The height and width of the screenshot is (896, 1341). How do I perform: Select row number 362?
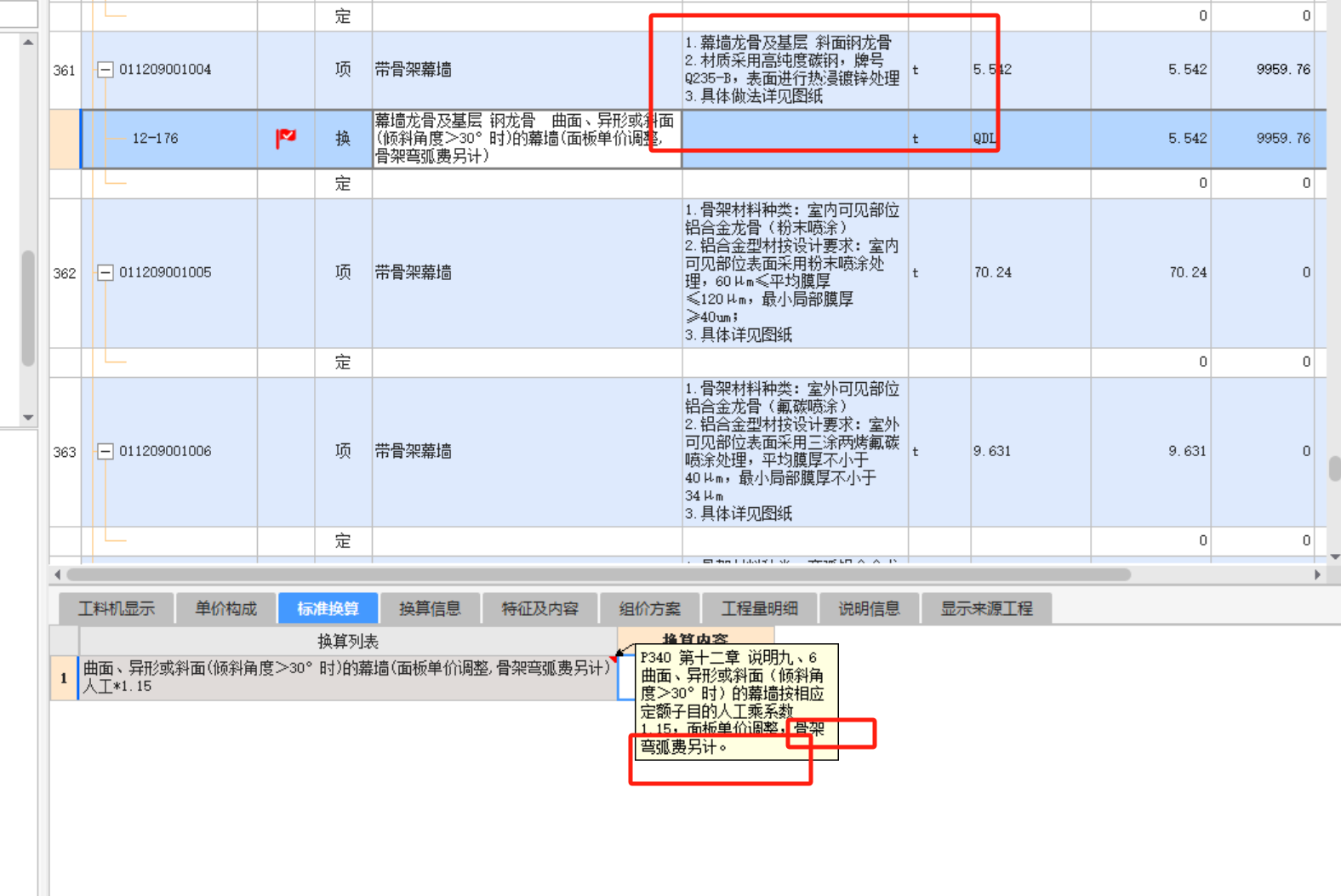(x=65, y=273)
